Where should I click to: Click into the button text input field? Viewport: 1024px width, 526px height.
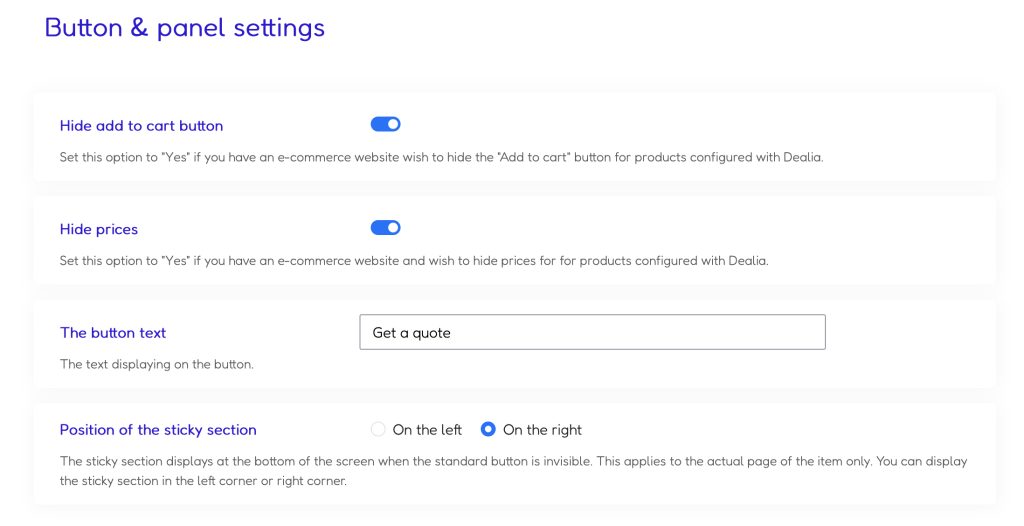[x=592, y=332]
